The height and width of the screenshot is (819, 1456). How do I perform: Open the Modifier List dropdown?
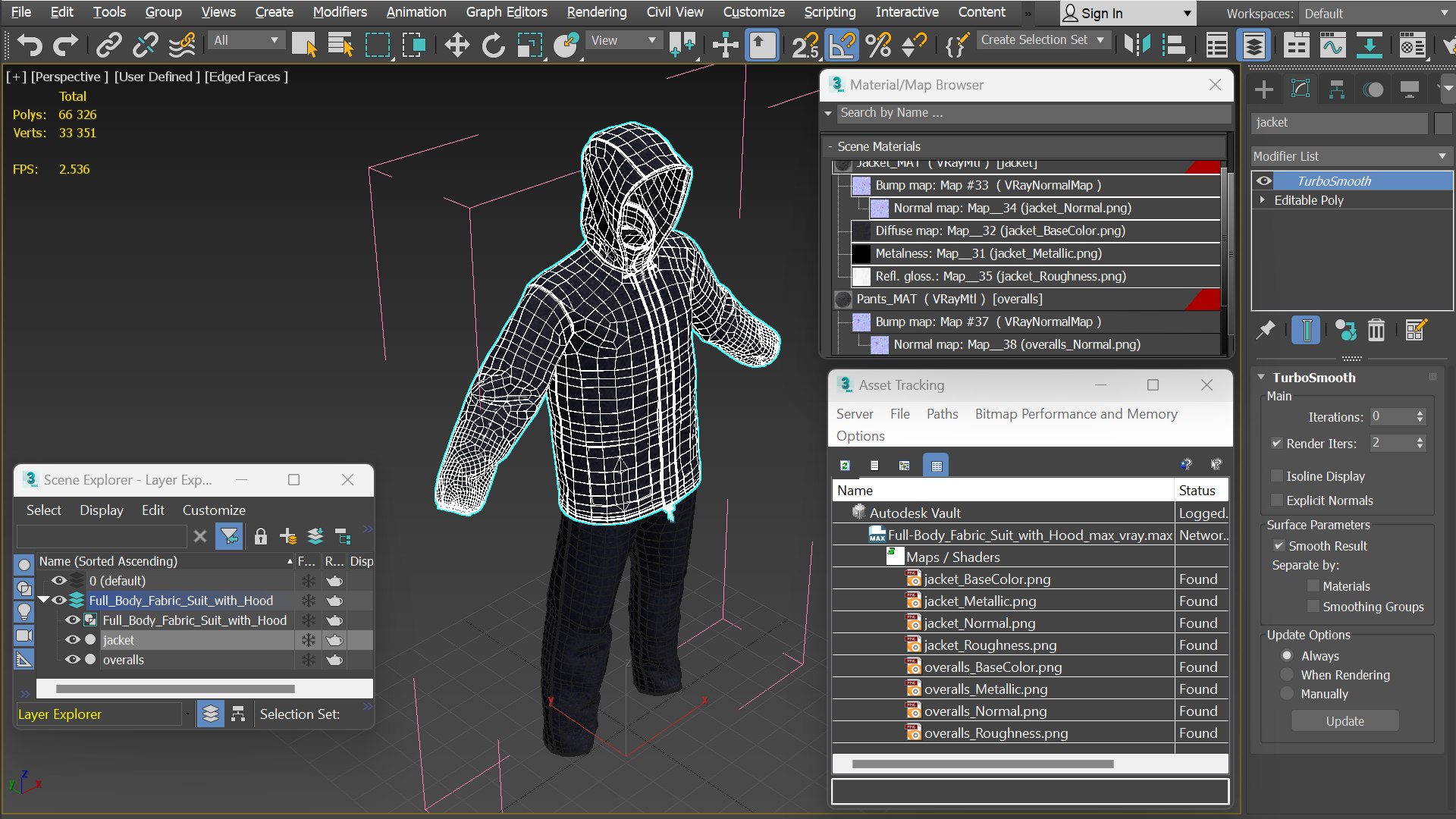1351,156
